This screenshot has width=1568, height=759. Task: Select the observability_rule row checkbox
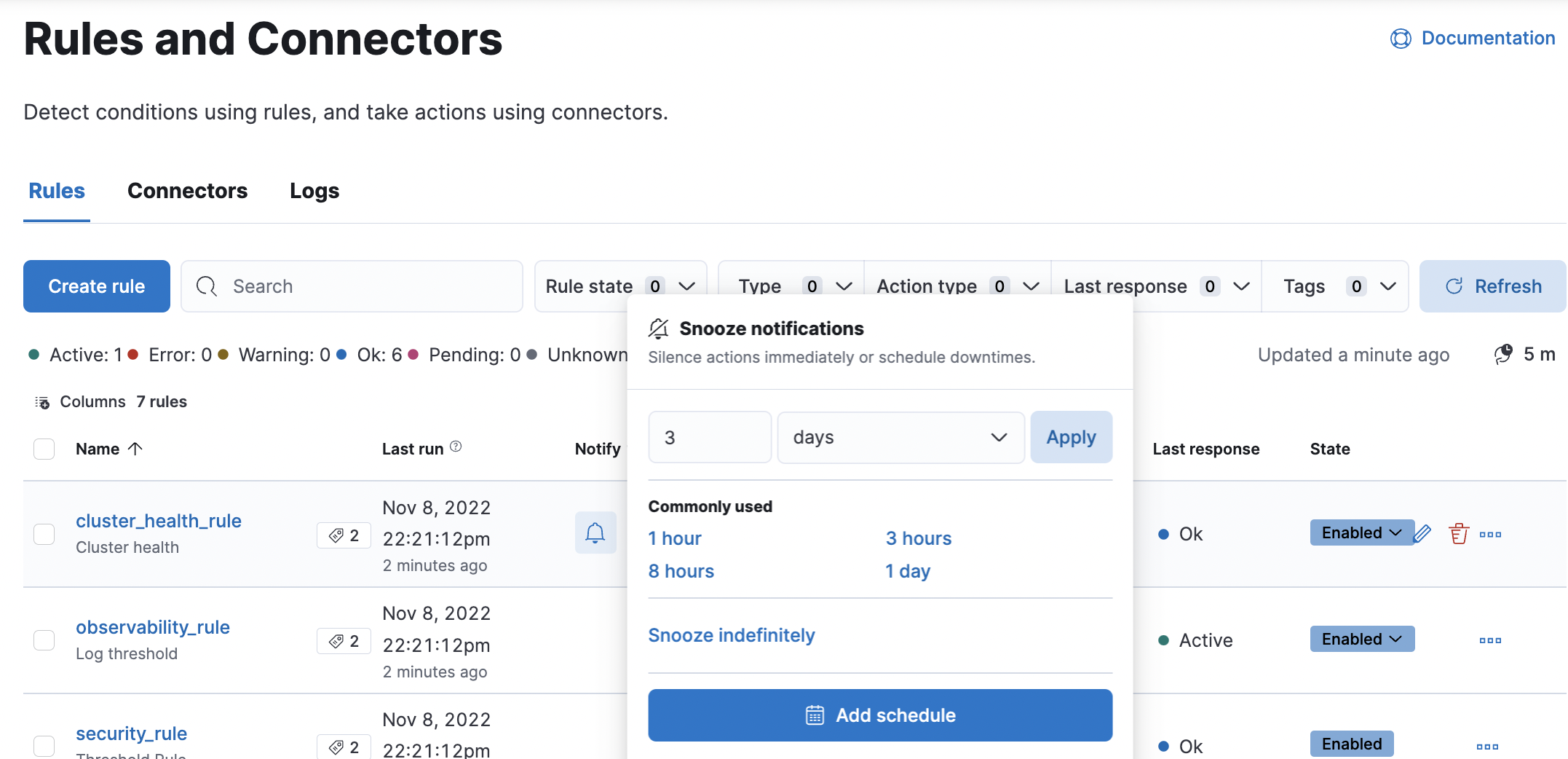click(x=44, y=640)
